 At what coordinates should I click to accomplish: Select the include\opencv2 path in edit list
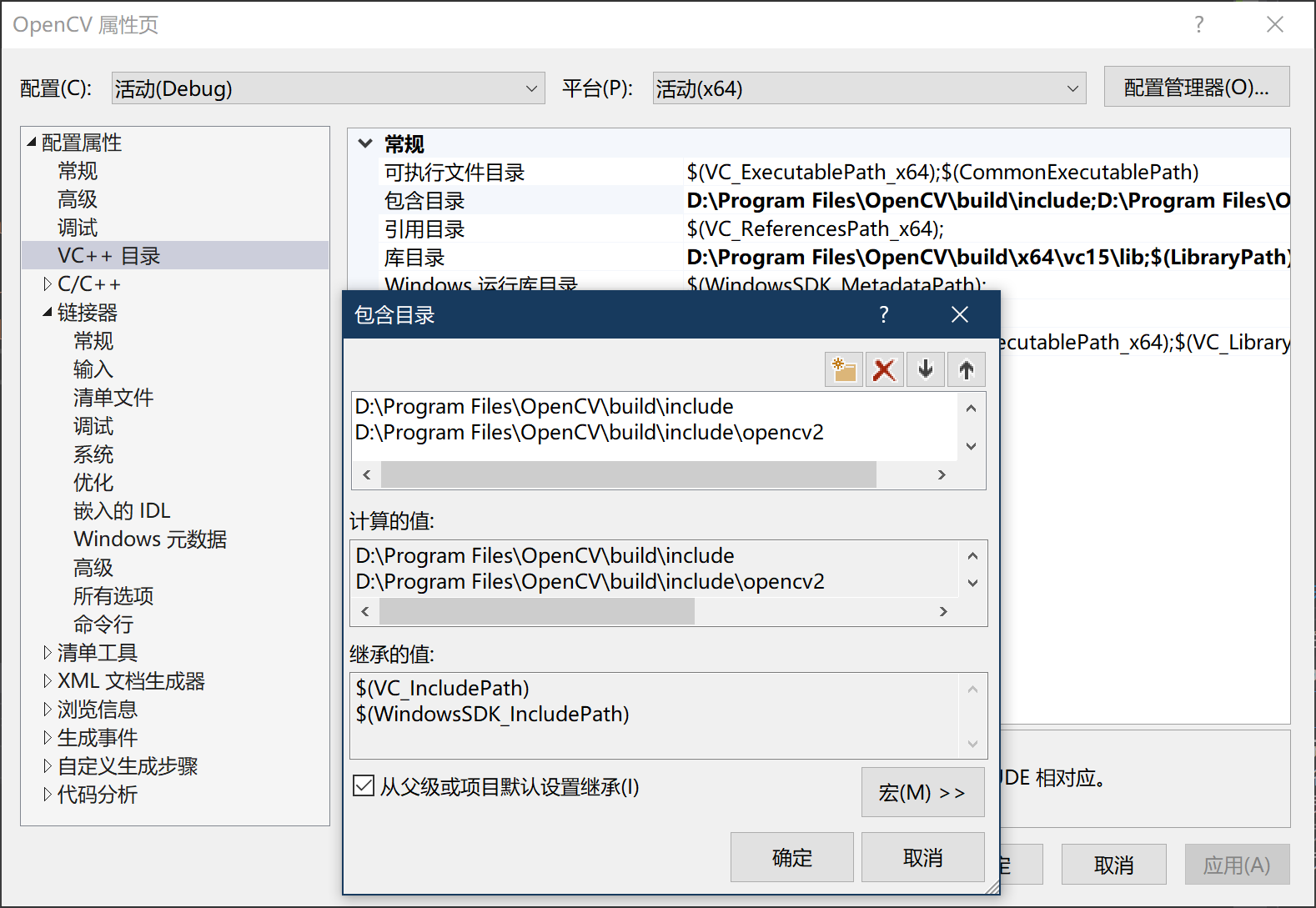point(590,432)
